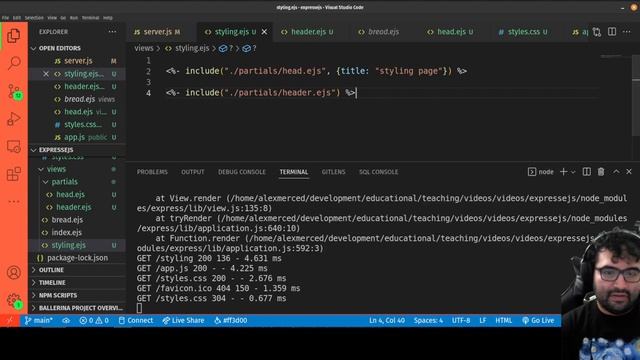Close styling.ejs in Open Editors list

point(46,74)
